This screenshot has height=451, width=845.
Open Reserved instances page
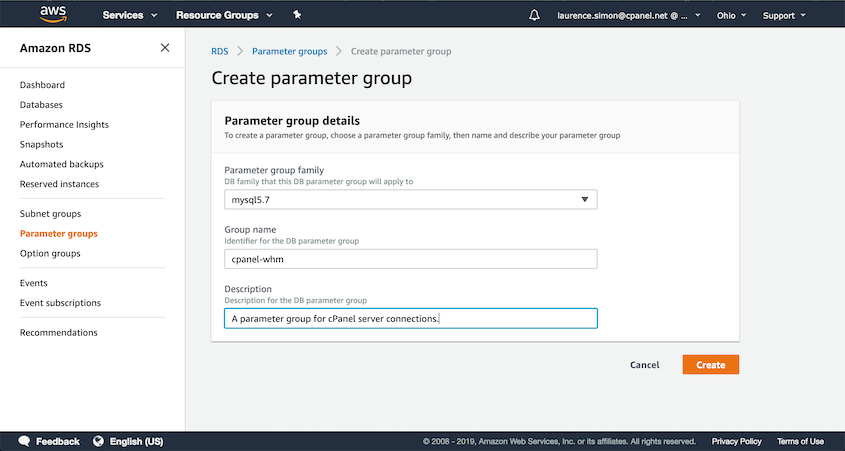click(59, 184)
